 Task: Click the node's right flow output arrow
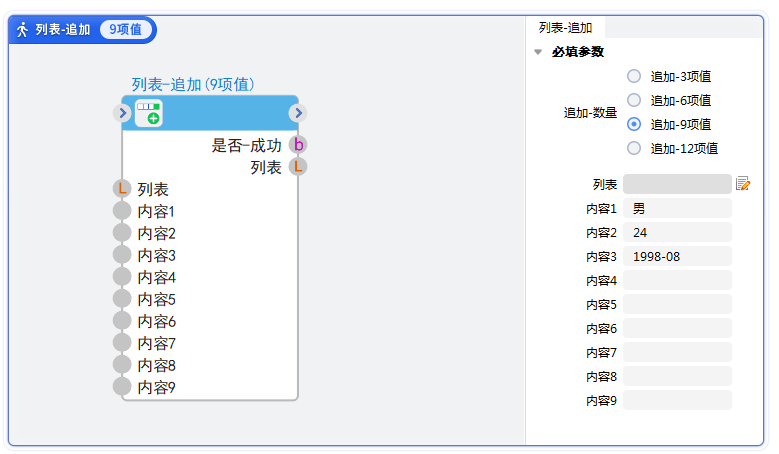pyautogui.click(x=298, y=113)
